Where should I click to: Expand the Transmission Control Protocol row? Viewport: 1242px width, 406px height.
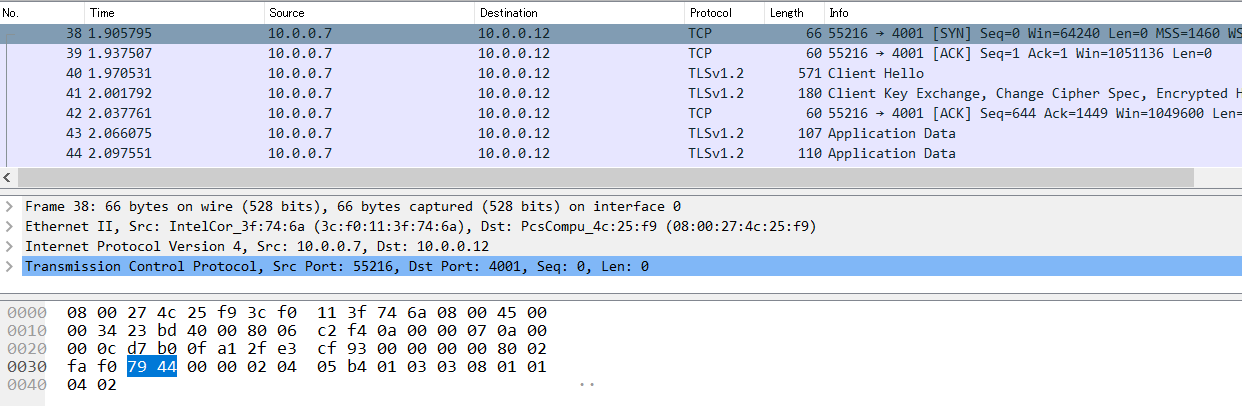pos(10,266)
